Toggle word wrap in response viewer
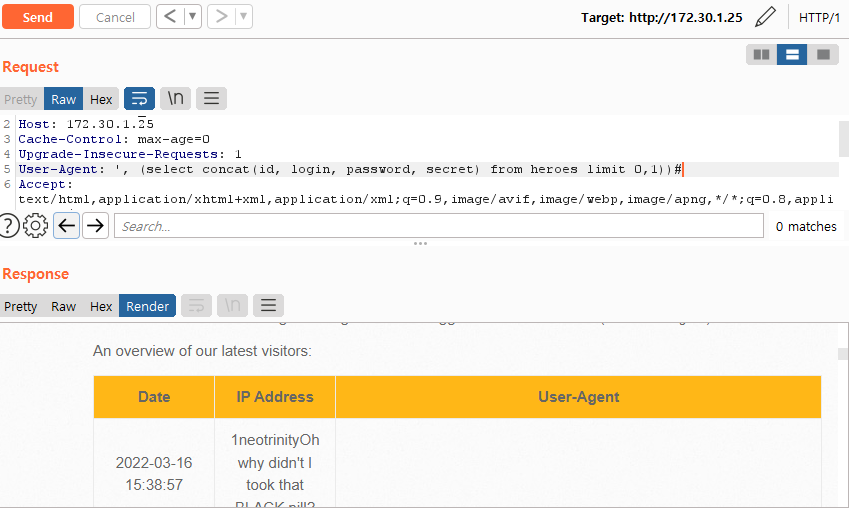The height and width of the screenshot is (508, 849). coord(196,305)
